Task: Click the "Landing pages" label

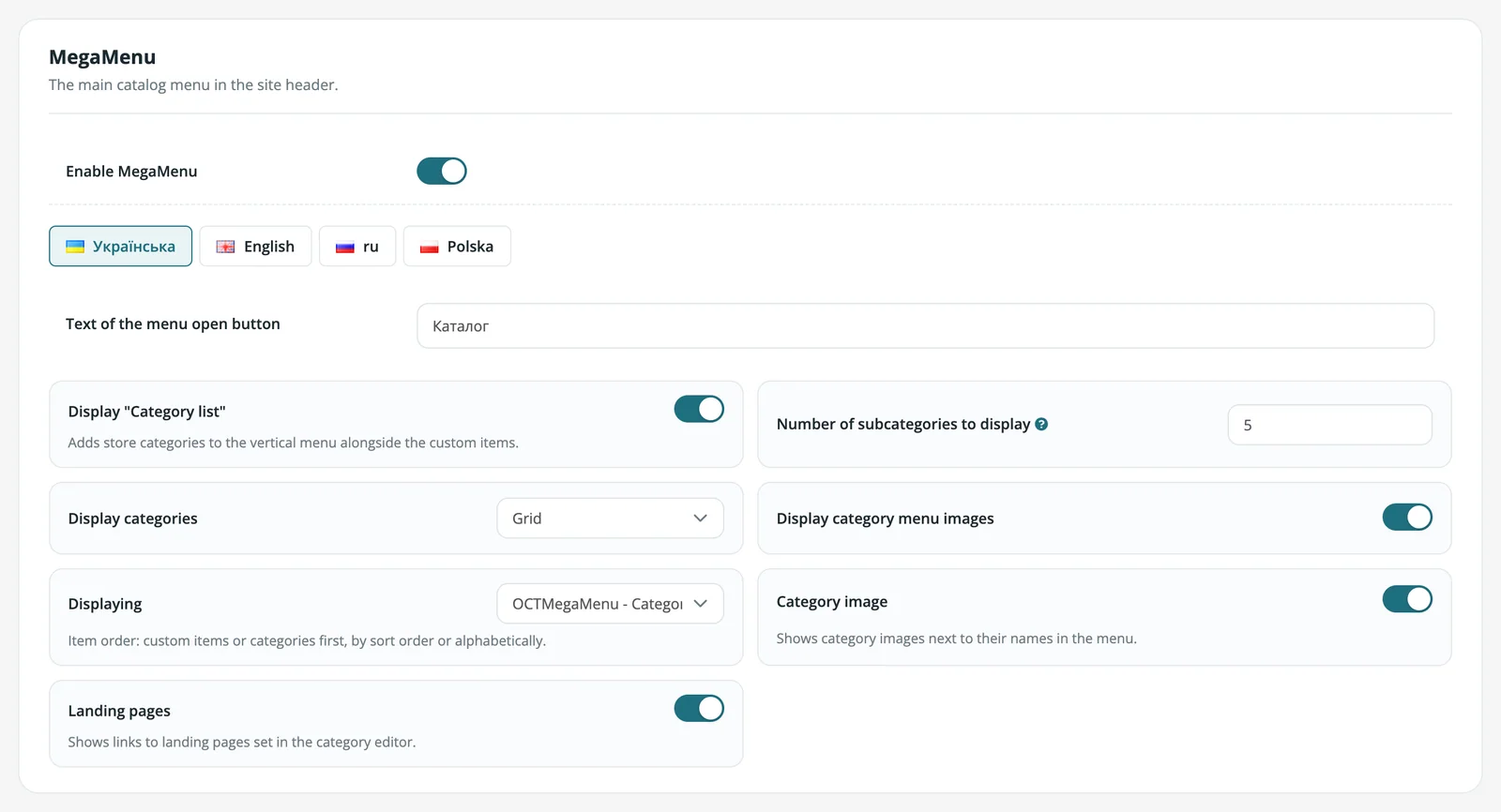Action: tap(119, 711)
